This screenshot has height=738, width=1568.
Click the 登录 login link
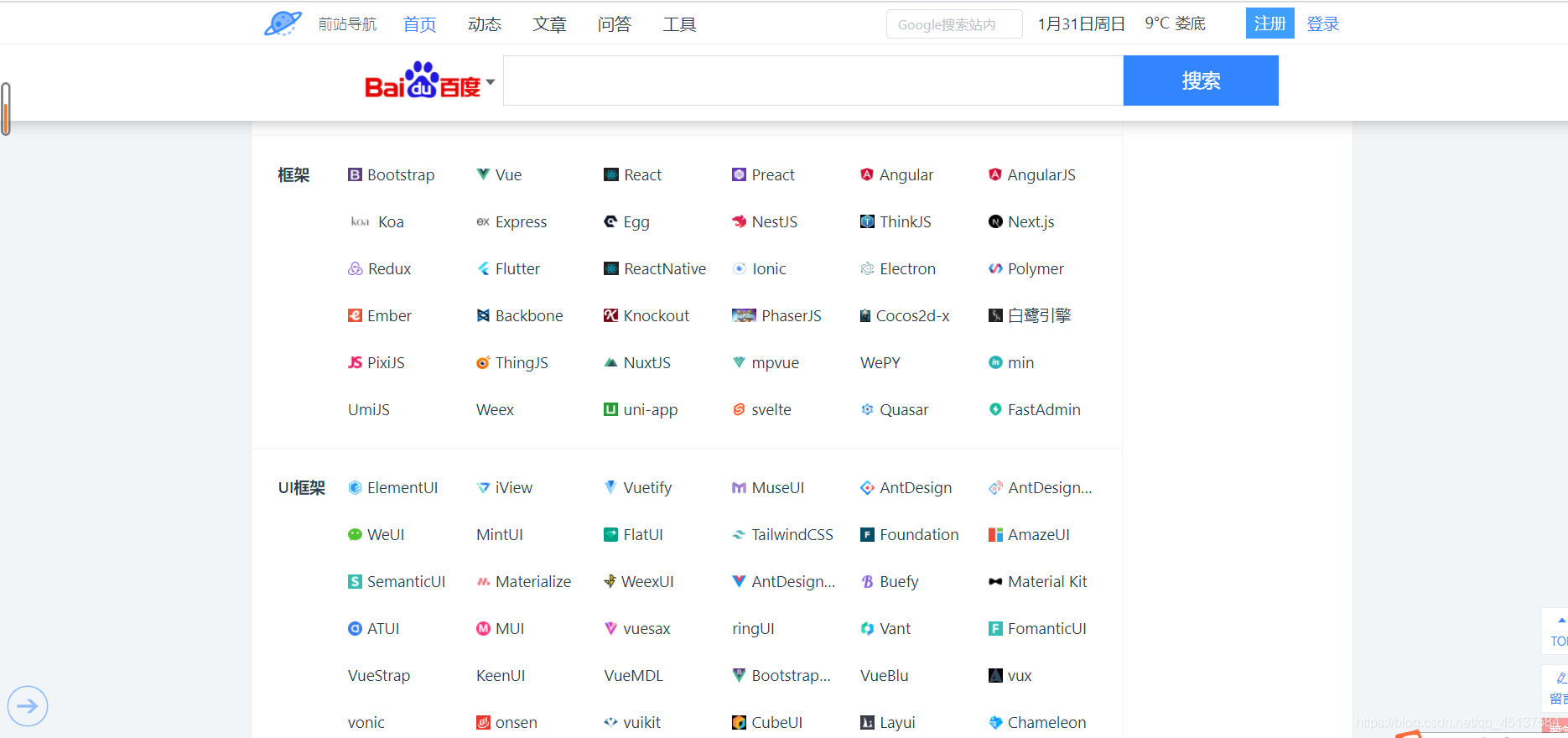pyautogui.click(x=1323, y=23)
